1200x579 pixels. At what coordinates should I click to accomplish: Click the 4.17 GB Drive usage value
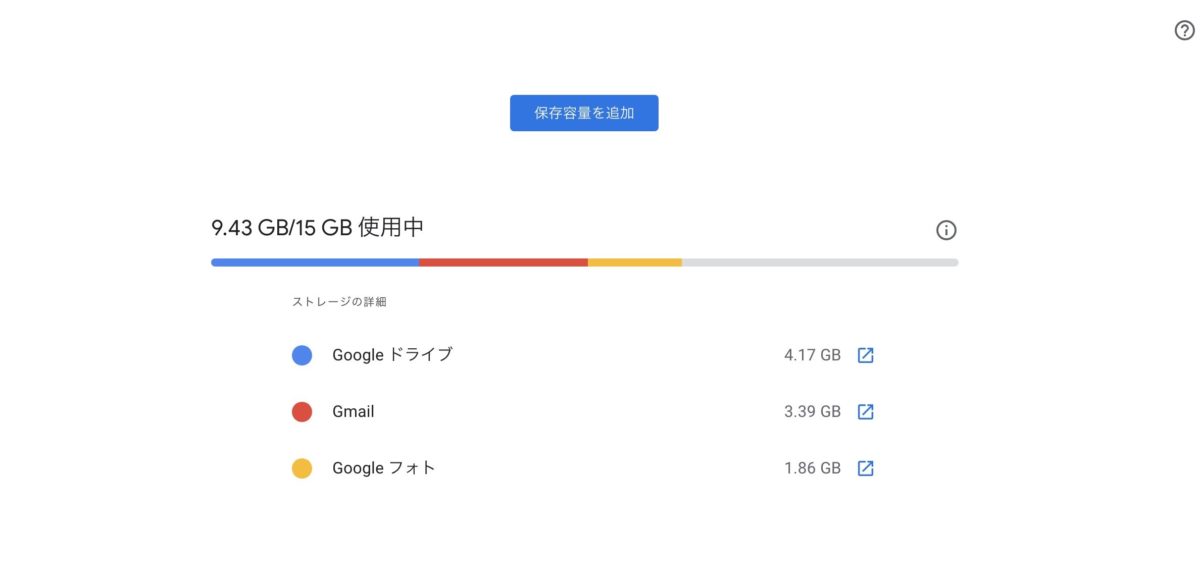[x=812, y=355]
